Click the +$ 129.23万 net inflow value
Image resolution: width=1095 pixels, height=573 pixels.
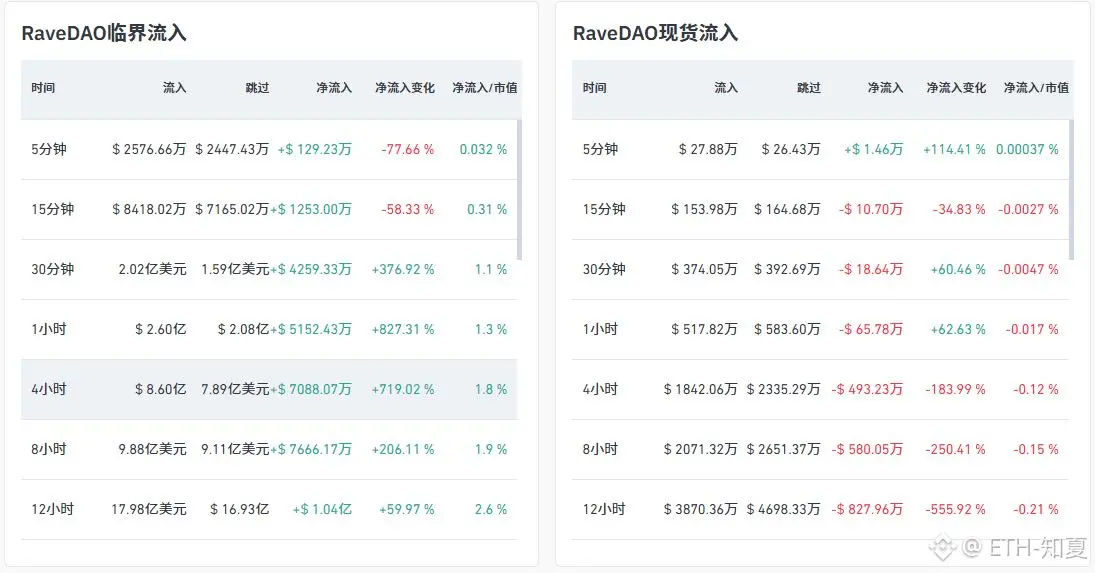coord(315,149)
